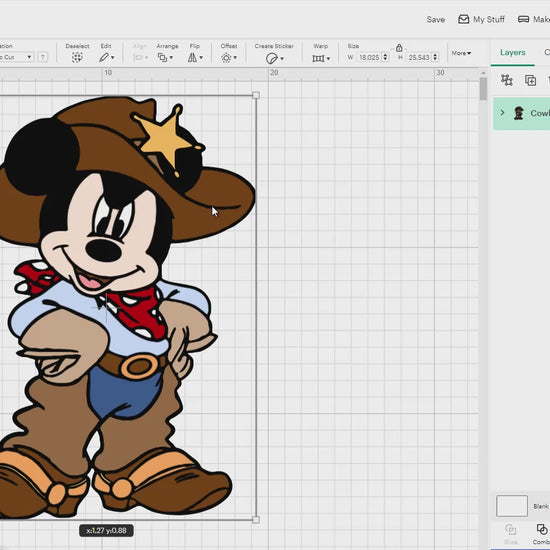Viewport: 550px width, 550px height.
Task: Click the disabled Align tool icon
Action: tap(138, 58)
